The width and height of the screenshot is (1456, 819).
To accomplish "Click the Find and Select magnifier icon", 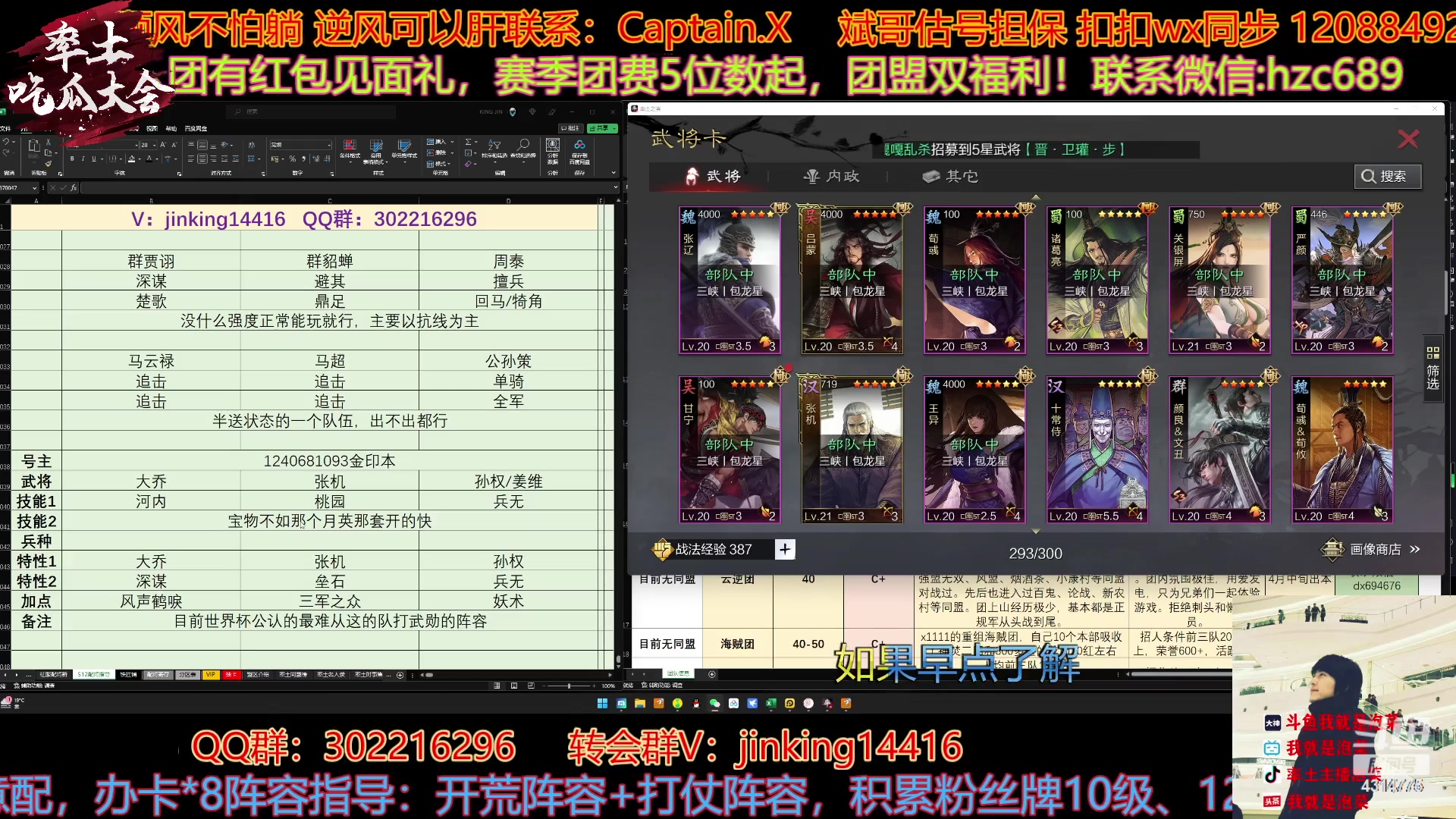I will (523, 145).
